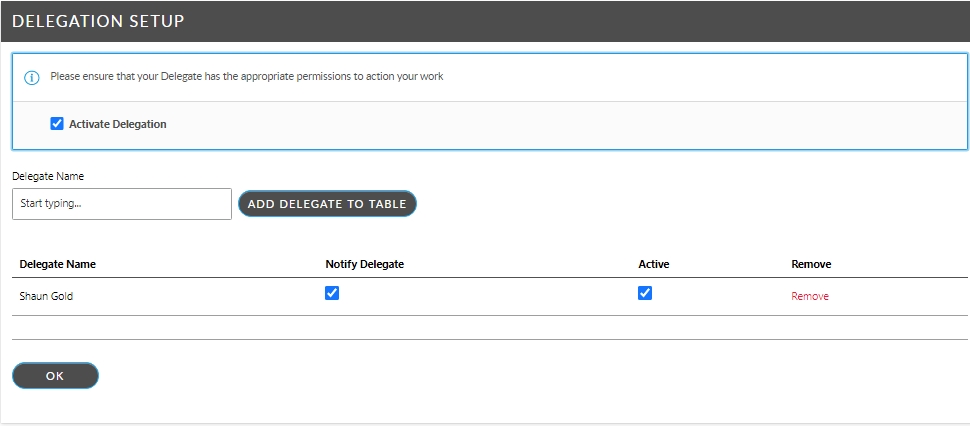Select the Shaun Gold name in table

(46, 296)
